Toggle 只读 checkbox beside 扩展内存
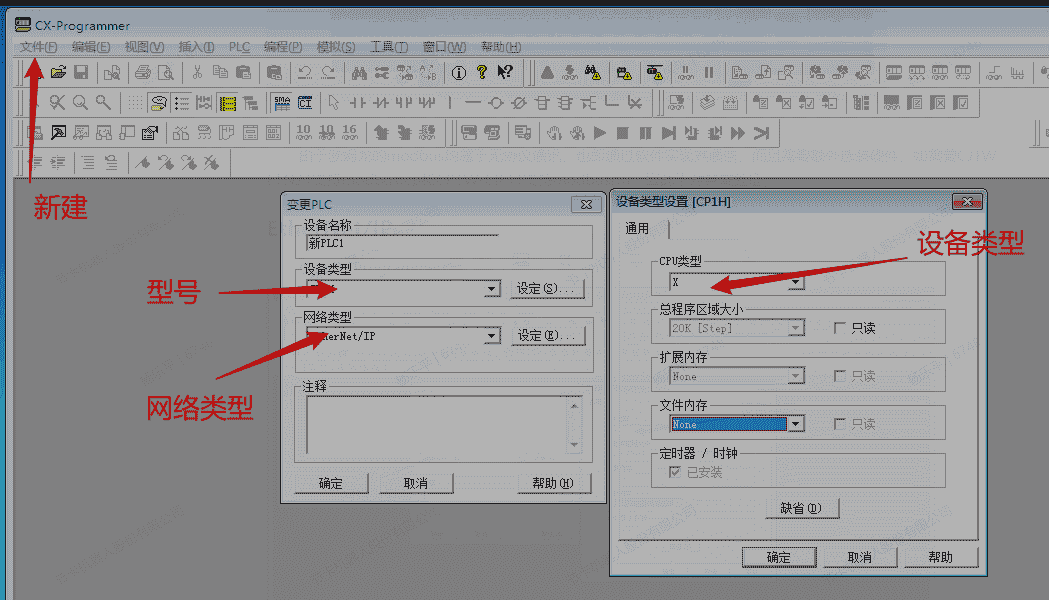Viewport: 1049px width, 600px height. pos(840,376)
